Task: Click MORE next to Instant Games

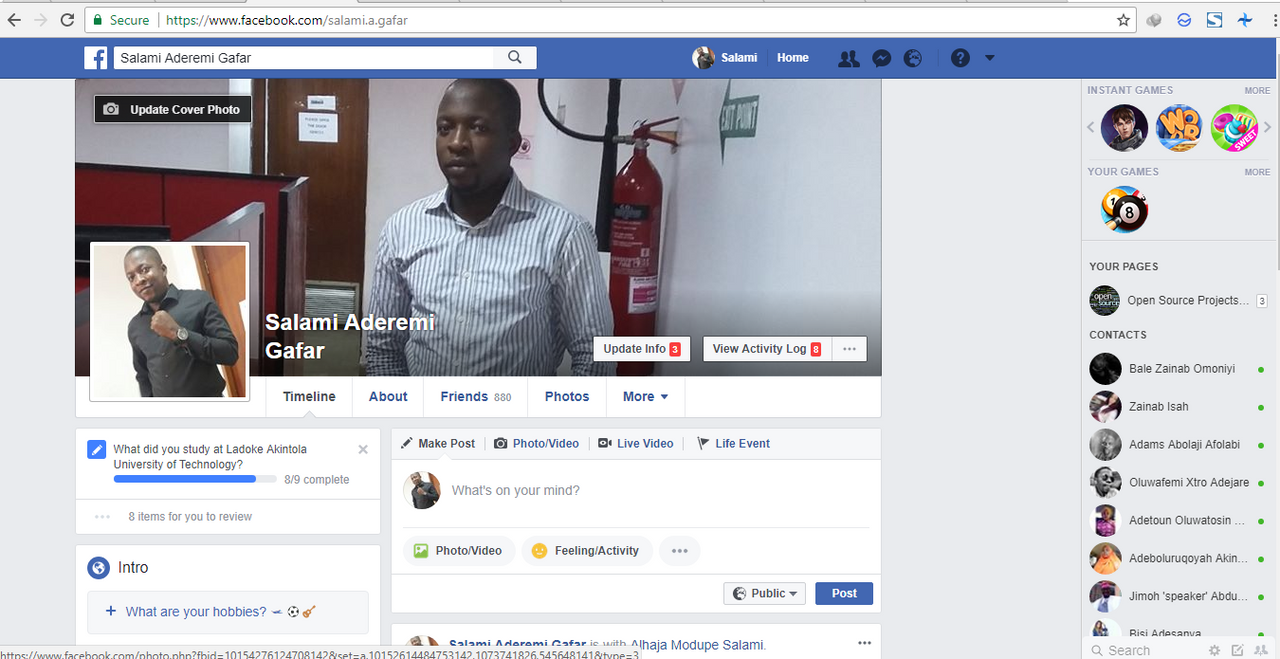Action: pos(1257,91)
